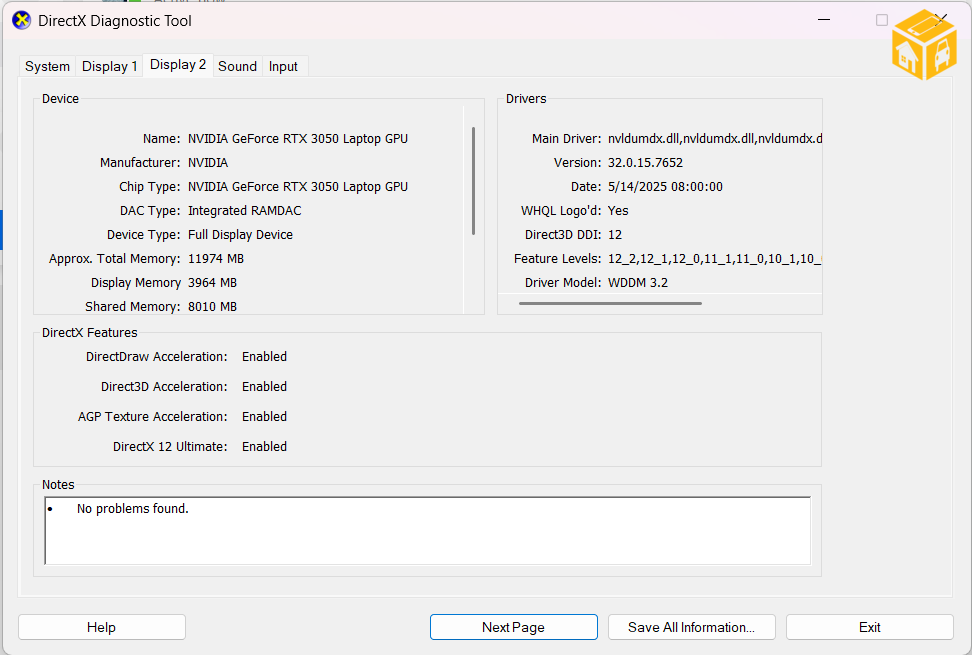Screen dimensions: 972x655
Task: Click the driver Version 32.0.15.7652 text
Action: pos(645,163)
